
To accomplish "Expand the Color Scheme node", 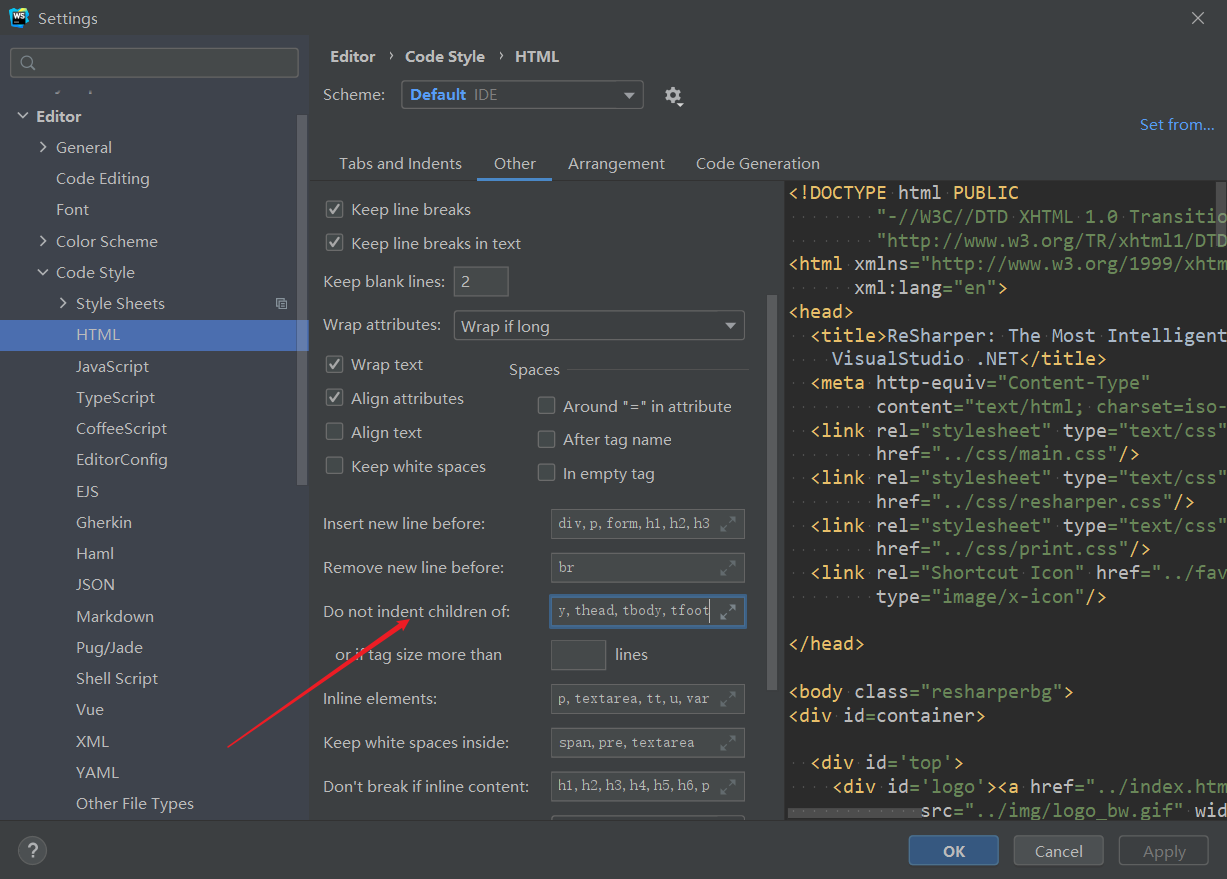I will [43, 241].
